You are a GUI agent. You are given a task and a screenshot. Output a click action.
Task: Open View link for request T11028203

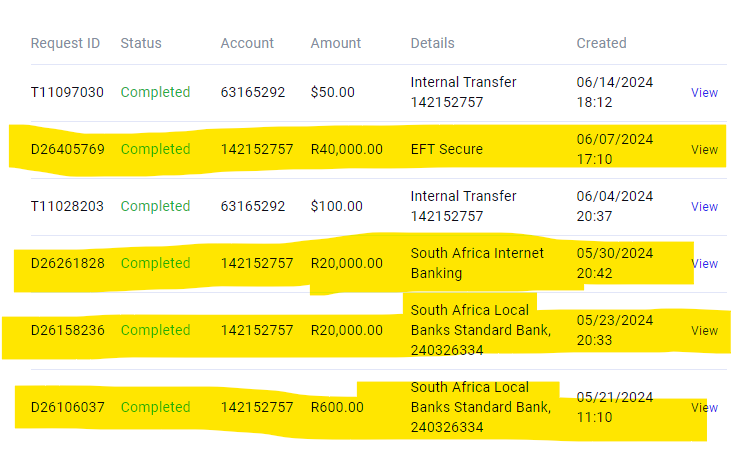click(x=704, y=206)
